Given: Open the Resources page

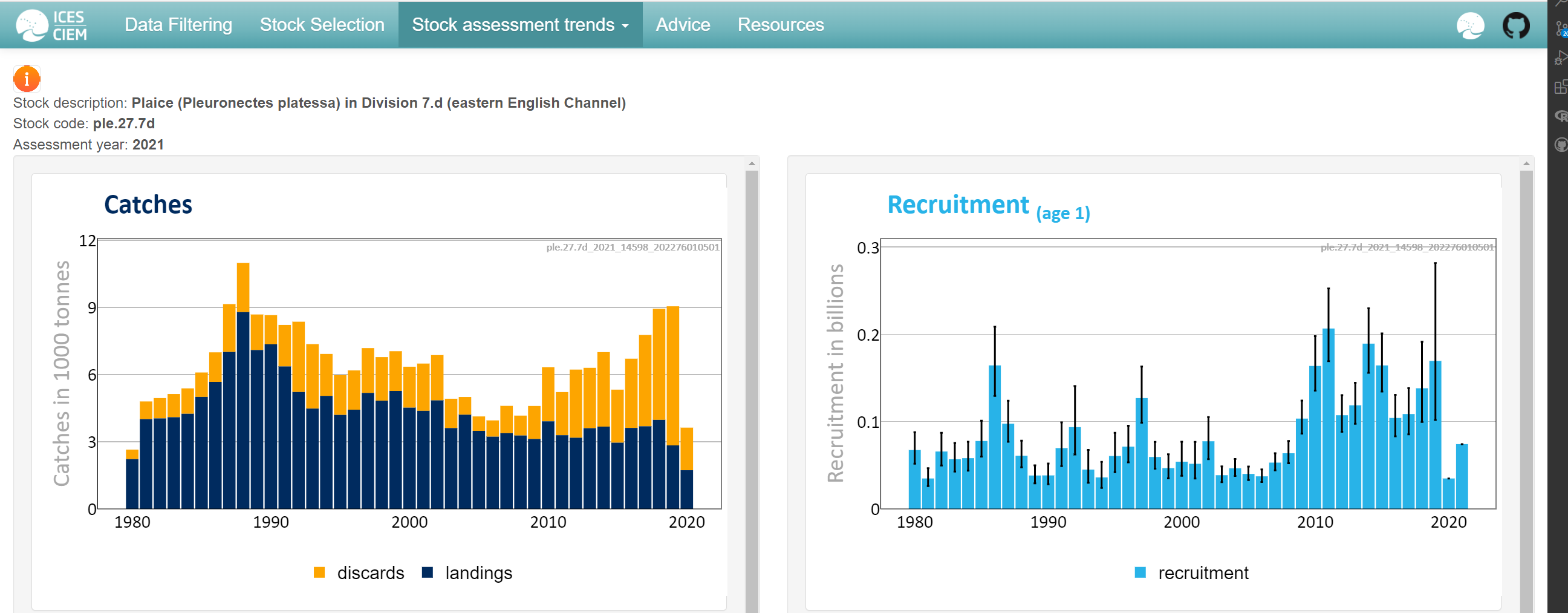Looking at the screenshot, I should pyautogui.click(x=780, y=24).
